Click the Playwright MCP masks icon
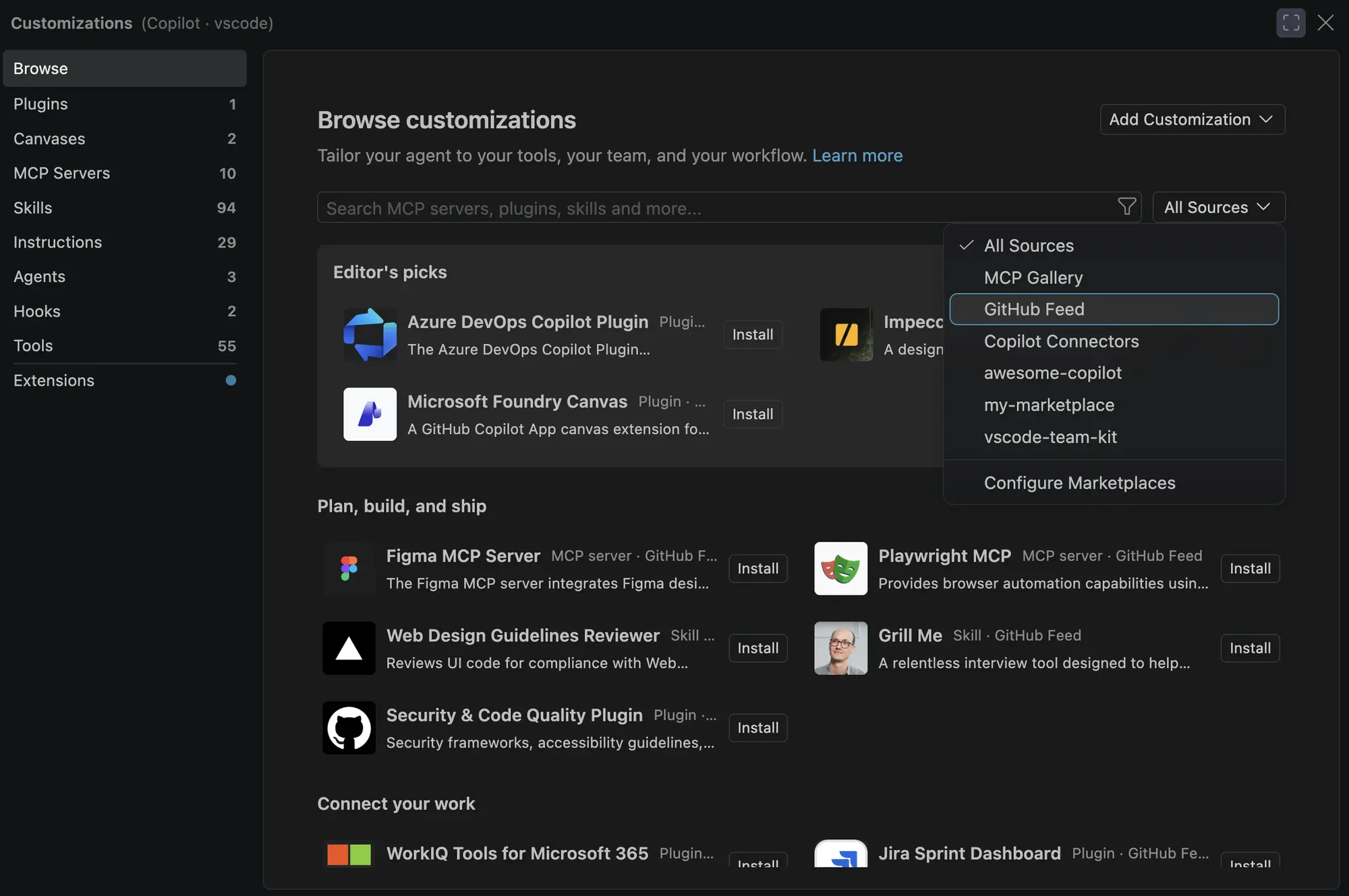Image resolution: width=1349 pixels, height=896 pixels. 840,568
